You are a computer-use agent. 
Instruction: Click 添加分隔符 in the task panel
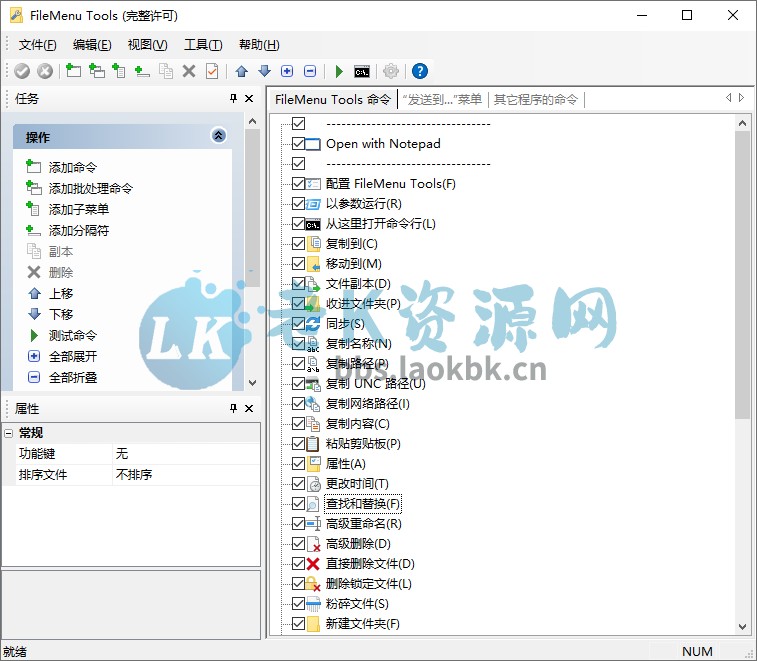point(79,230)
